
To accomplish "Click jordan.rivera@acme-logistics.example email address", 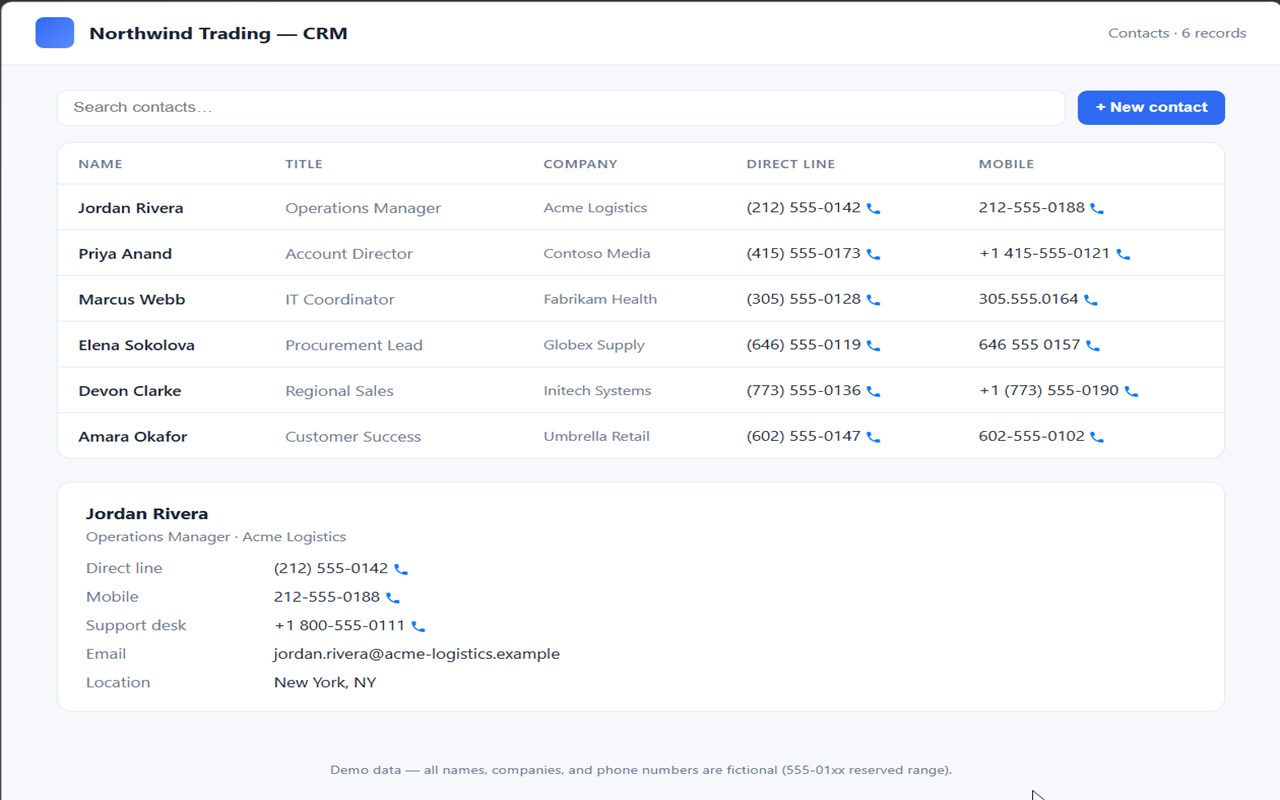I will click(x=417, y=654).
